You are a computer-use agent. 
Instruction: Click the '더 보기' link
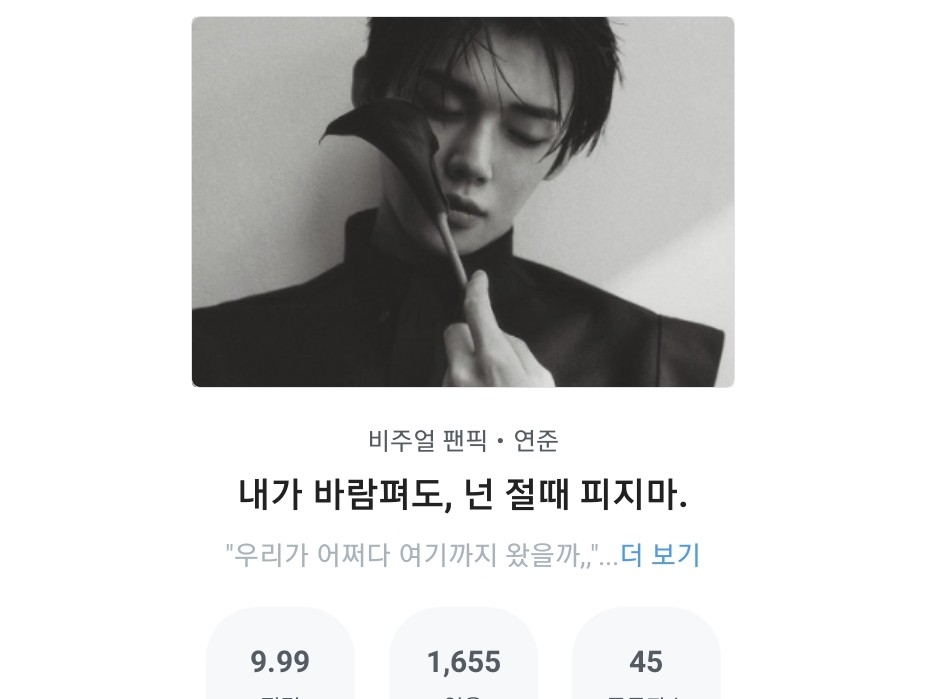660,555
